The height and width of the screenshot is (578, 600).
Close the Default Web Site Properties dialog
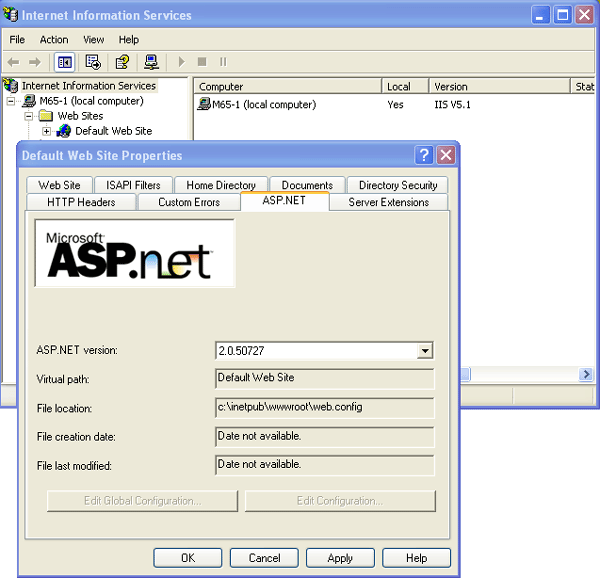click(x=446, y=155)
